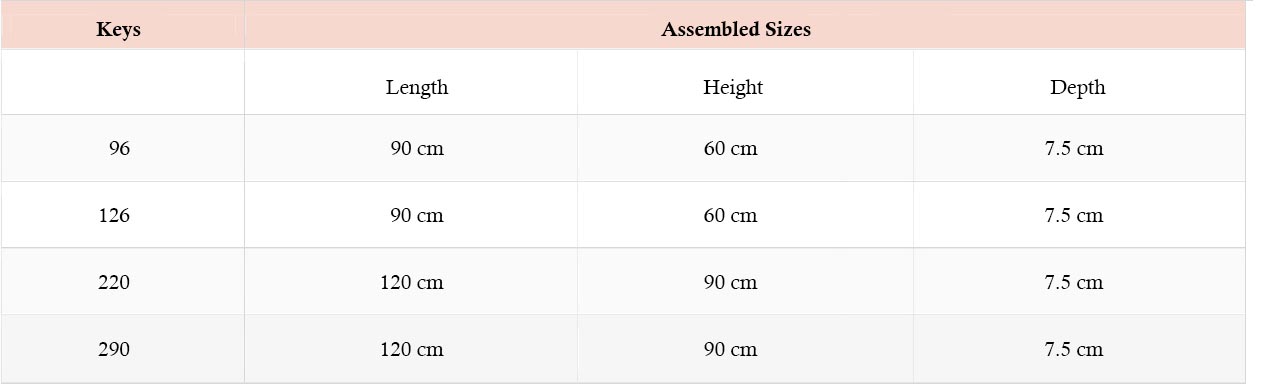The height and width of the screenshot is (384, 1262).
Task: Select the Height subheader cell
Action: pyautogui.click(x=745, y=83)
